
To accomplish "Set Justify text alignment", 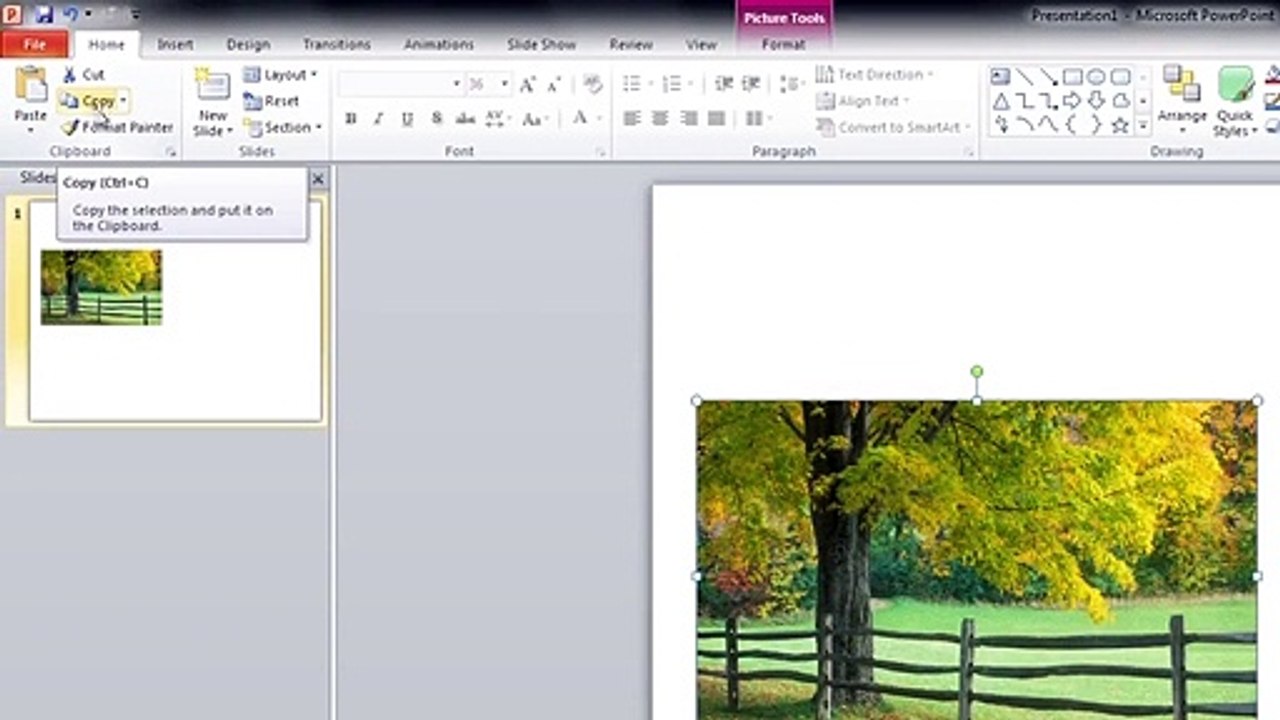I will pyautogui.click(x=716, y=119).
